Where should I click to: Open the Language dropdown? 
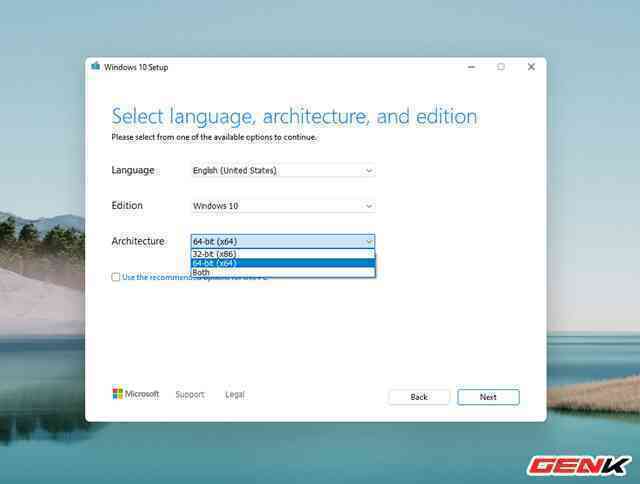pos(283,171)
